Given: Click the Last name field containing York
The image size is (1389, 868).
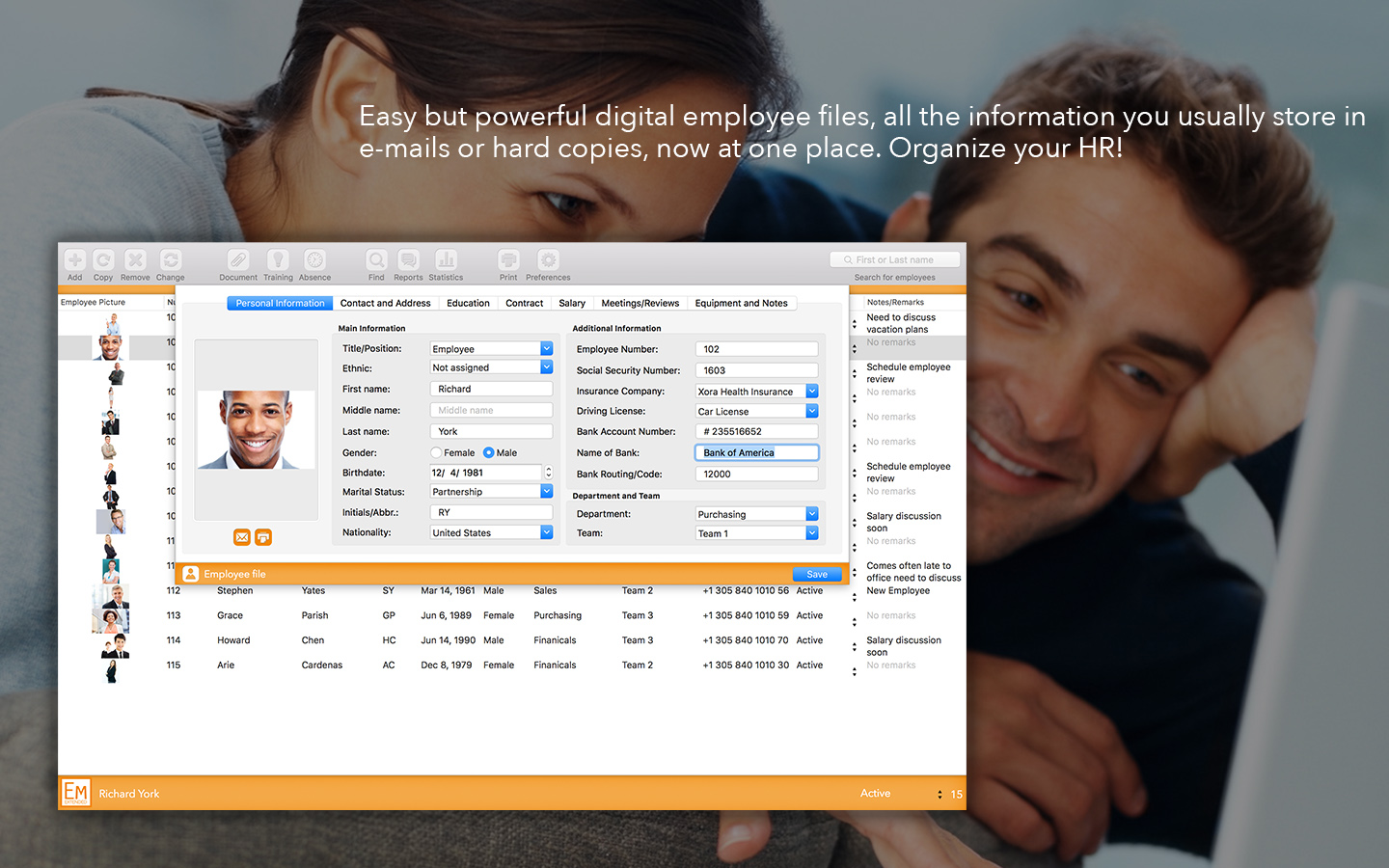Looking at the screenshot, I should point(491,431).
